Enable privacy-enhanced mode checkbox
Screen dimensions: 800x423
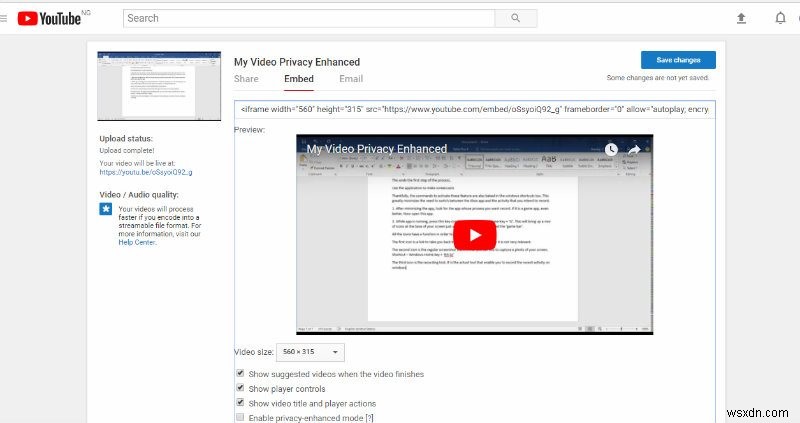click(240, 417)
